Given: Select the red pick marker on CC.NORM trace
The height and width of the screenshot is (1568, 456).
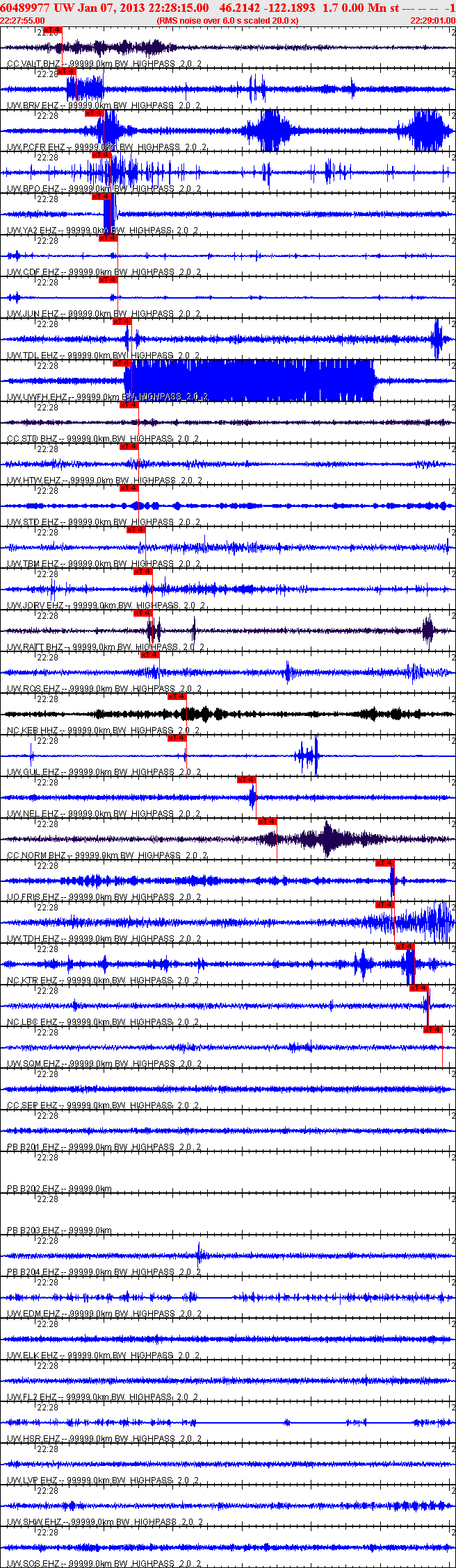Looking at the screenshot, I should point(268,821).
